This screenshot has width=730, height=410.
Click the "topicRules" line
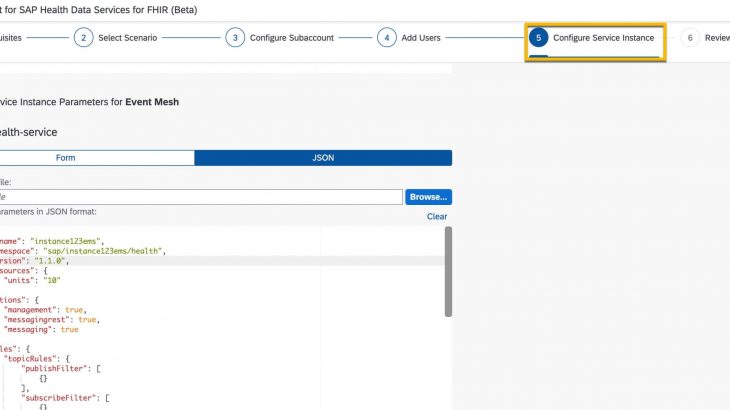37,358
